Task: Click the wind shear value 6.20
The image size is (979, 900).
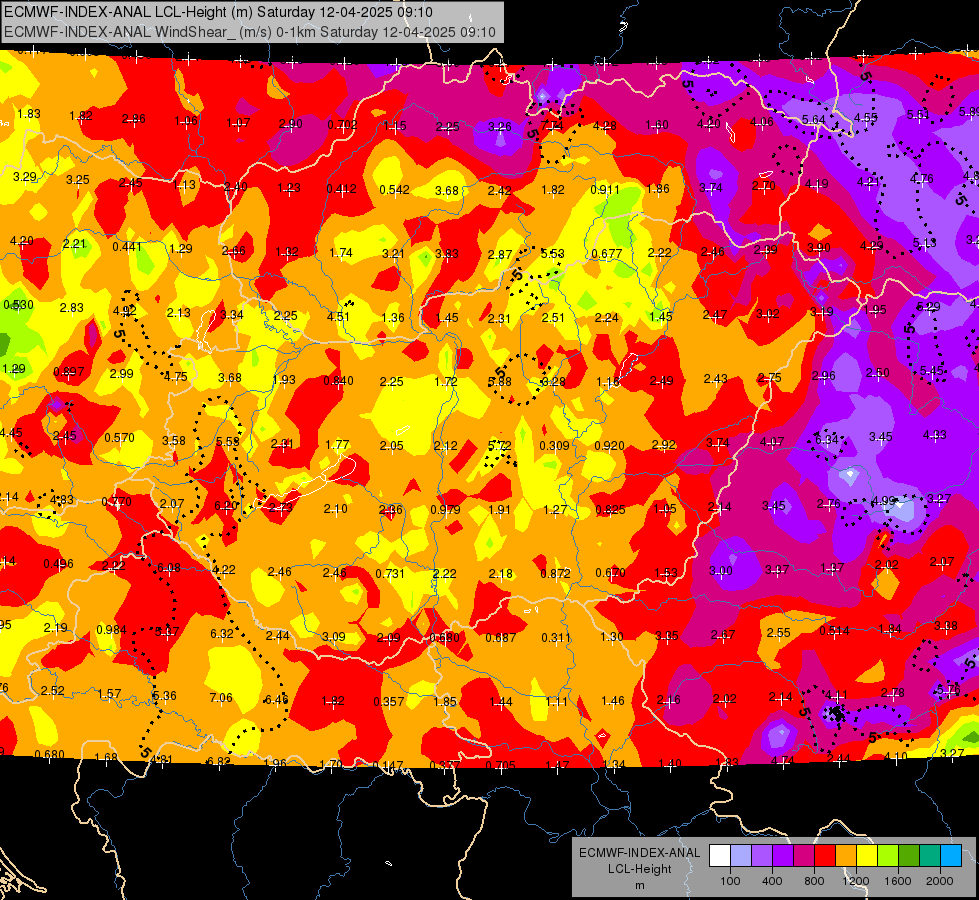Action: tap(226, 506)
